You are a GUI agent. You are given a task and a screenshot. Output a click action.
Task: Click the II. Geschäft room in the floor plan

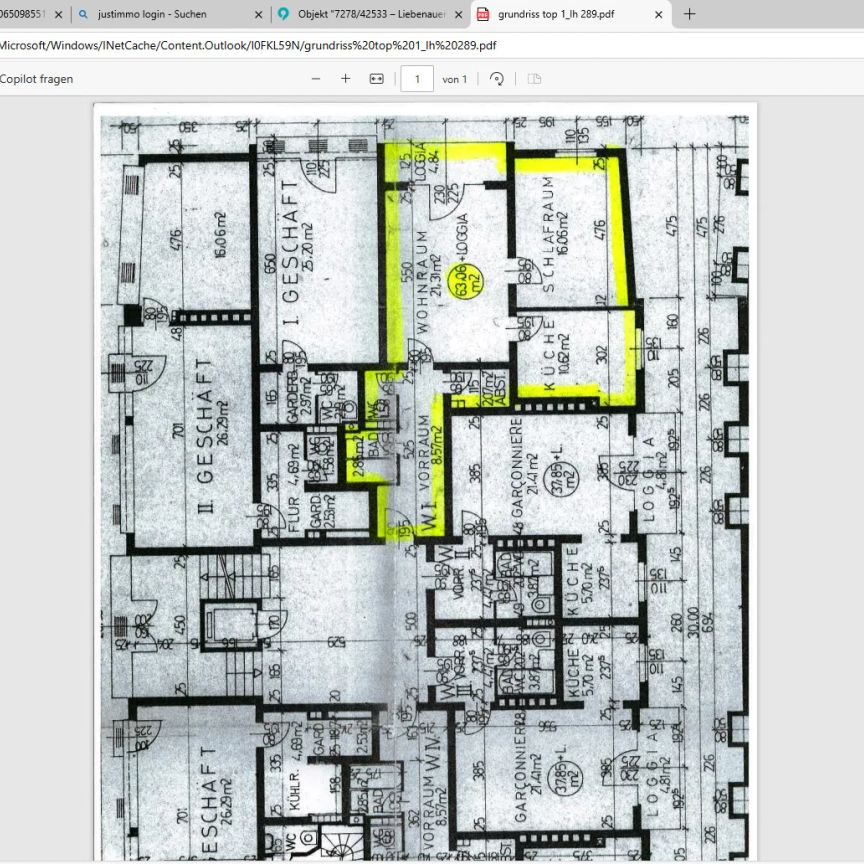tap(193, 440)
